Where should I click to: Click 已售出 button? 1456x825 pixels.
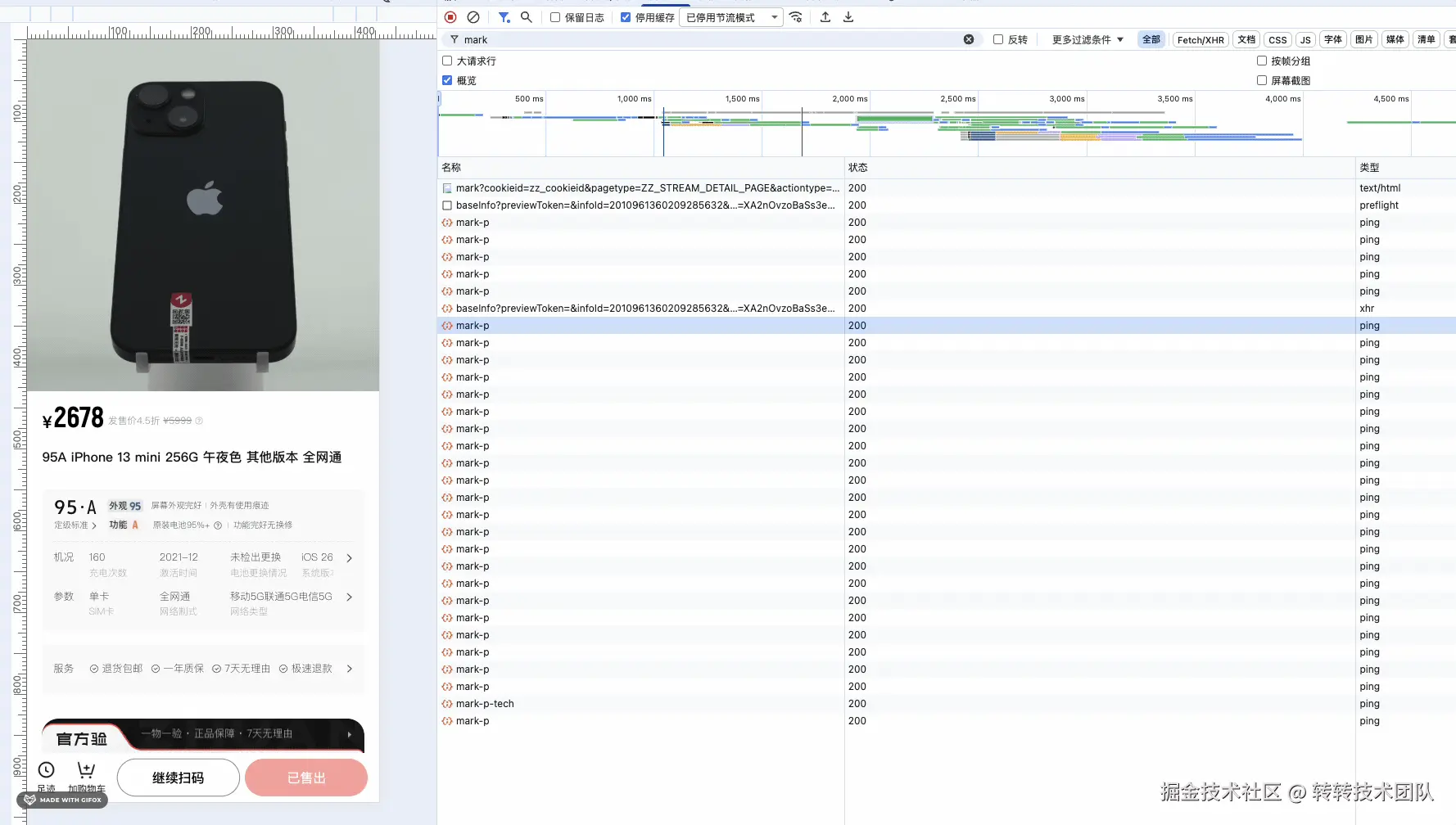click(306, 778)
